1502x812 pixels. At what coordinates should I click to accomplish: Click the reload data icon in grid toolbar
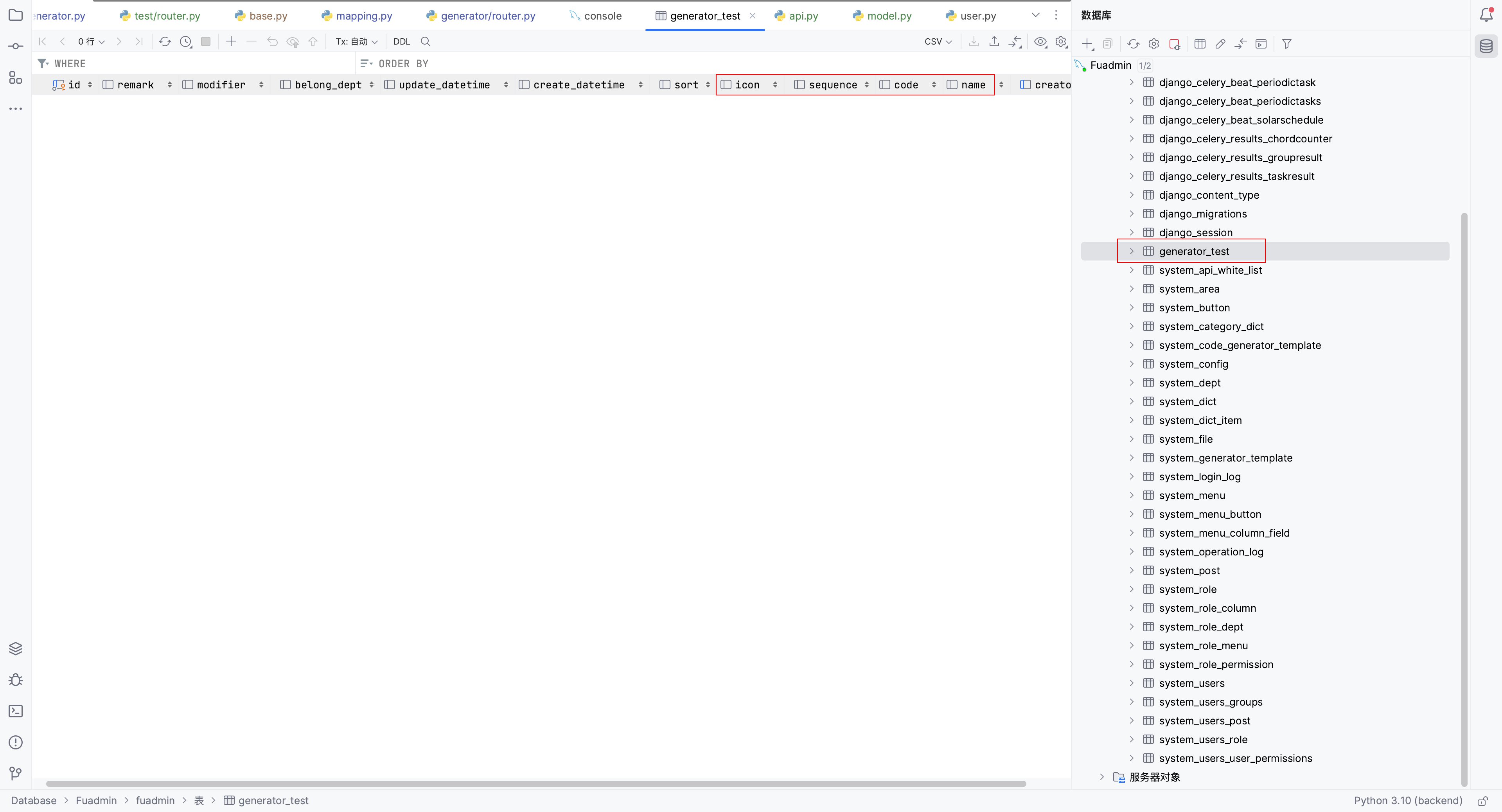(x=165, y=41)
